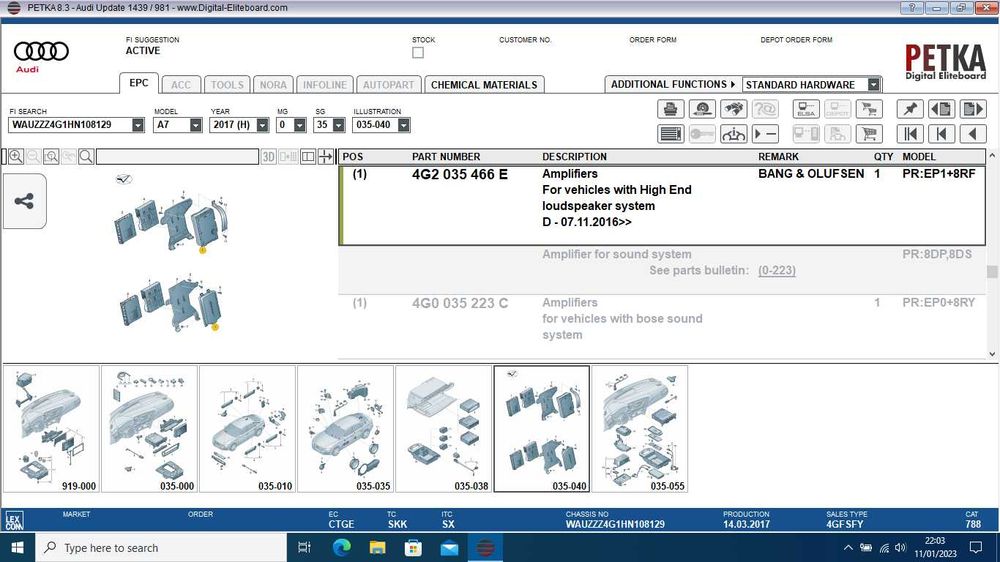Toggle the split panel layout icon
Screen dimensions: 1000x562
click(307, 156)
